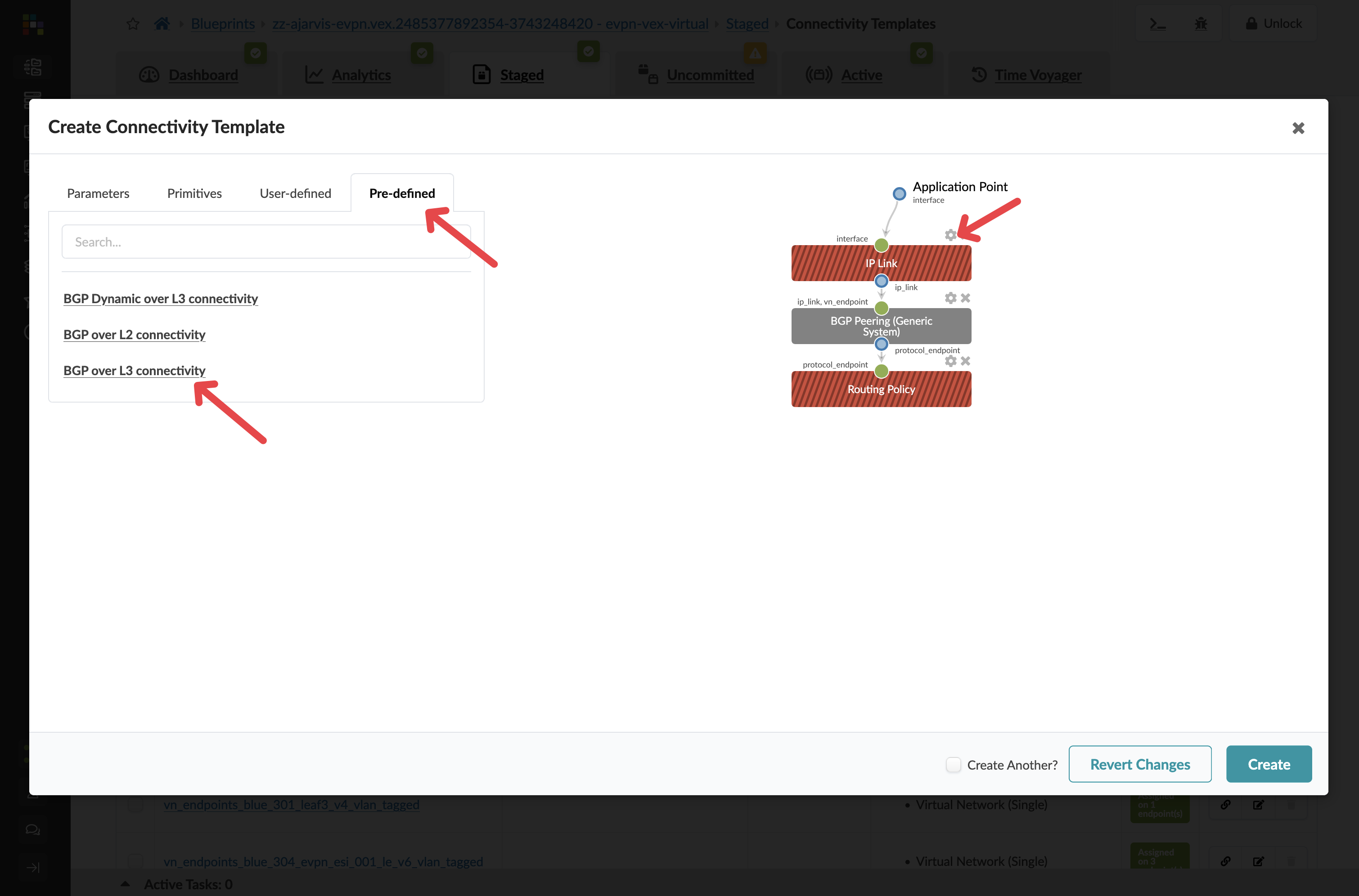Star the blueprint using the favorite icon
The width and height of the screenshot is (1359, 896).
[x=133, y=23]
